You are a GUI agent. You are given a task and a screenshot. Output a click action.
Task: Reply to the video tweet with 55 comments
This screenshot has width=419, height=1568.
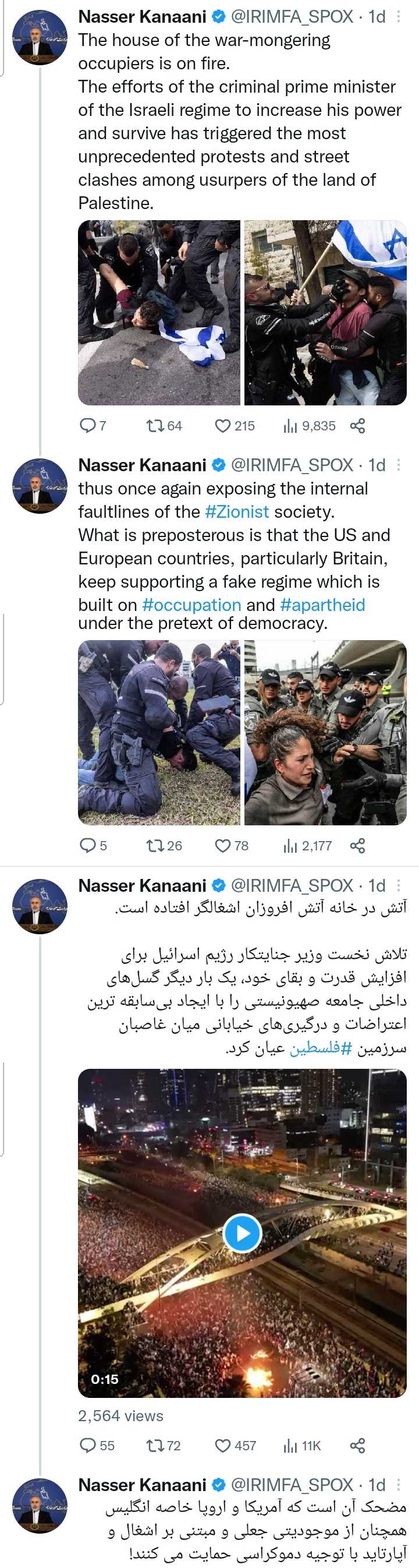click(x=88, y=1446)
